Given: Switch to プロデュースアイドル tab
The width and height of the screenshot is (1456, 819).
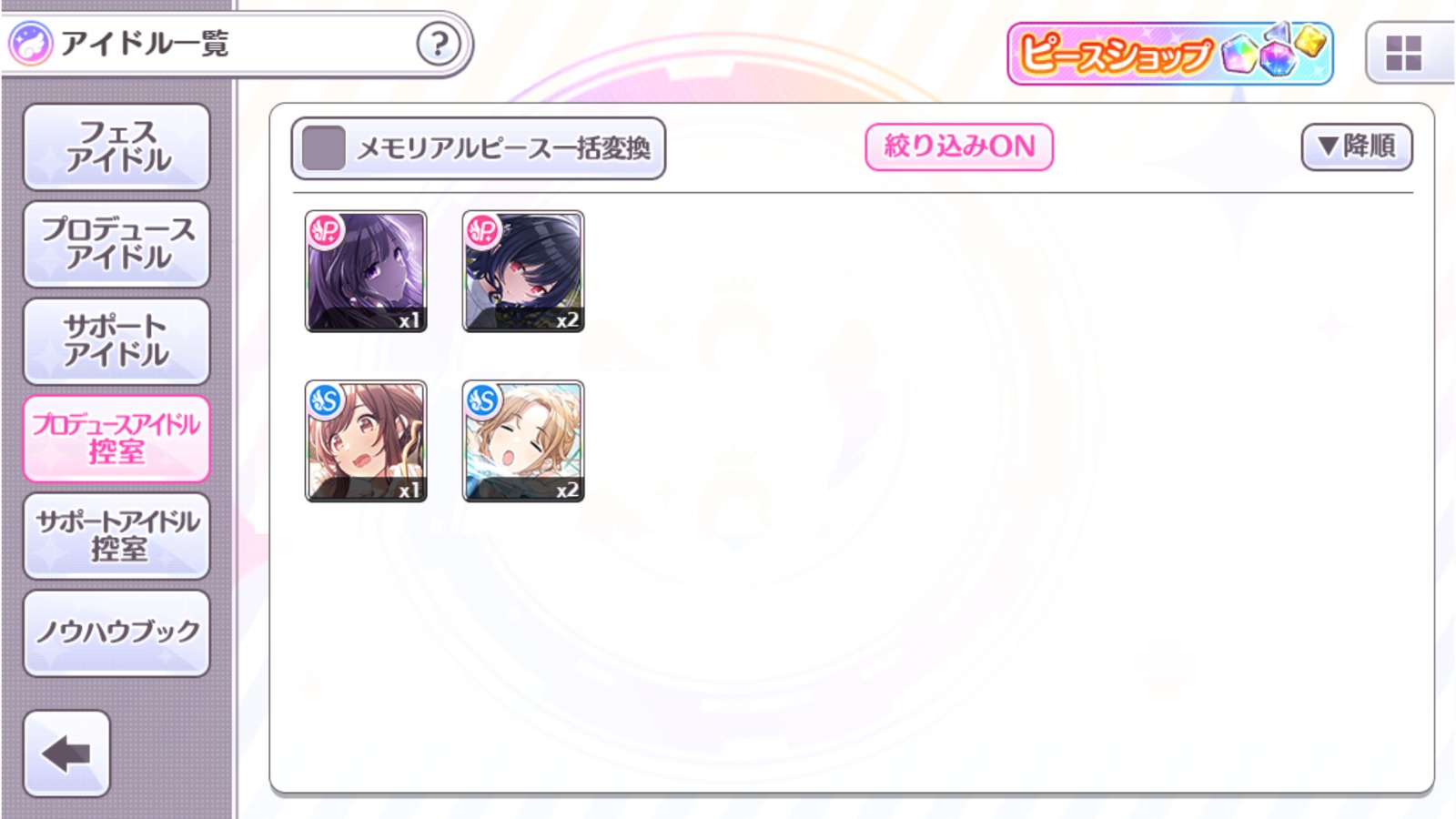Looking at the screenshot, I should click(x=116, y=244).
